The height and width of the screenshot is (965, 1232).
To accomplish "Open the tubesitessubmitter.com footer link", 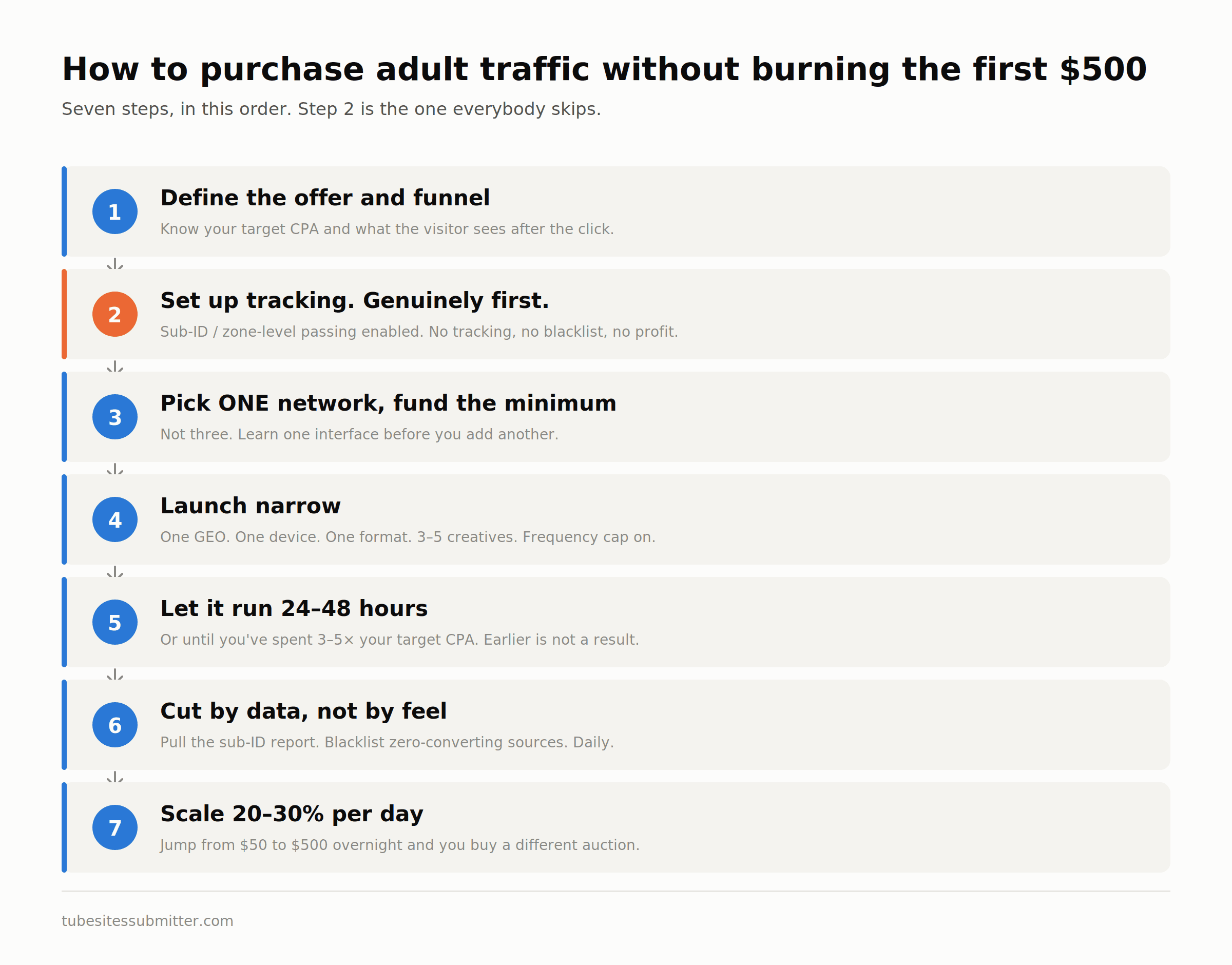I will 147,921.
